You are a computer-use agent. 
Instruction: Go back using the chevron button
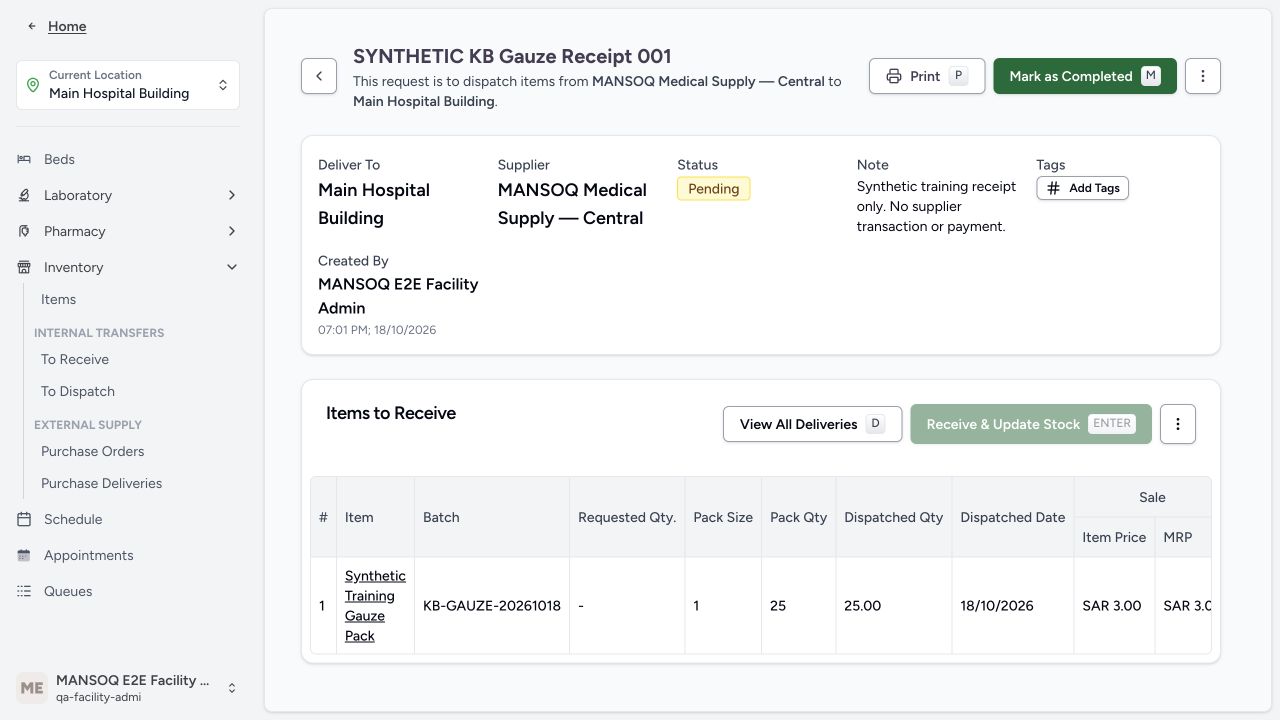tap(319, 76)
